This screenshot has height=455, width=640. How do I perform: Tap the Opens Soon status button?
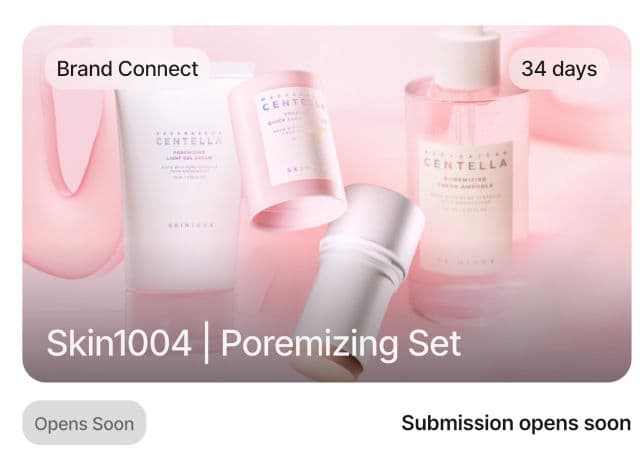point(84,423)
